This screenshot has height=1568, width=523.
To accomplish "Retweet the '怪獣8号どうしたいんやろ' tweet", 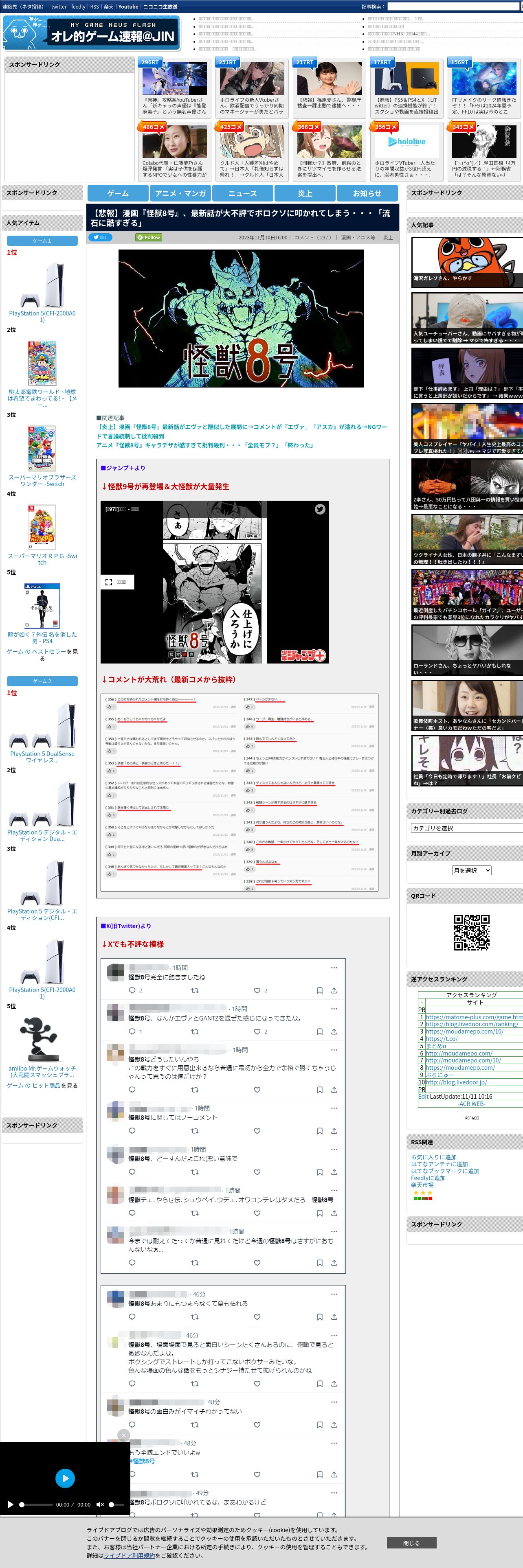I will [195, 1090].
